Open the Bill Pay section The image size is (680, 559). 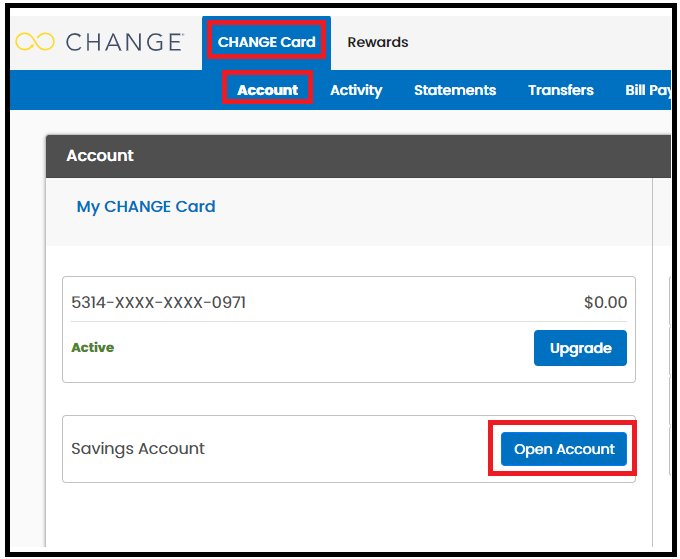tap(648, 90)
